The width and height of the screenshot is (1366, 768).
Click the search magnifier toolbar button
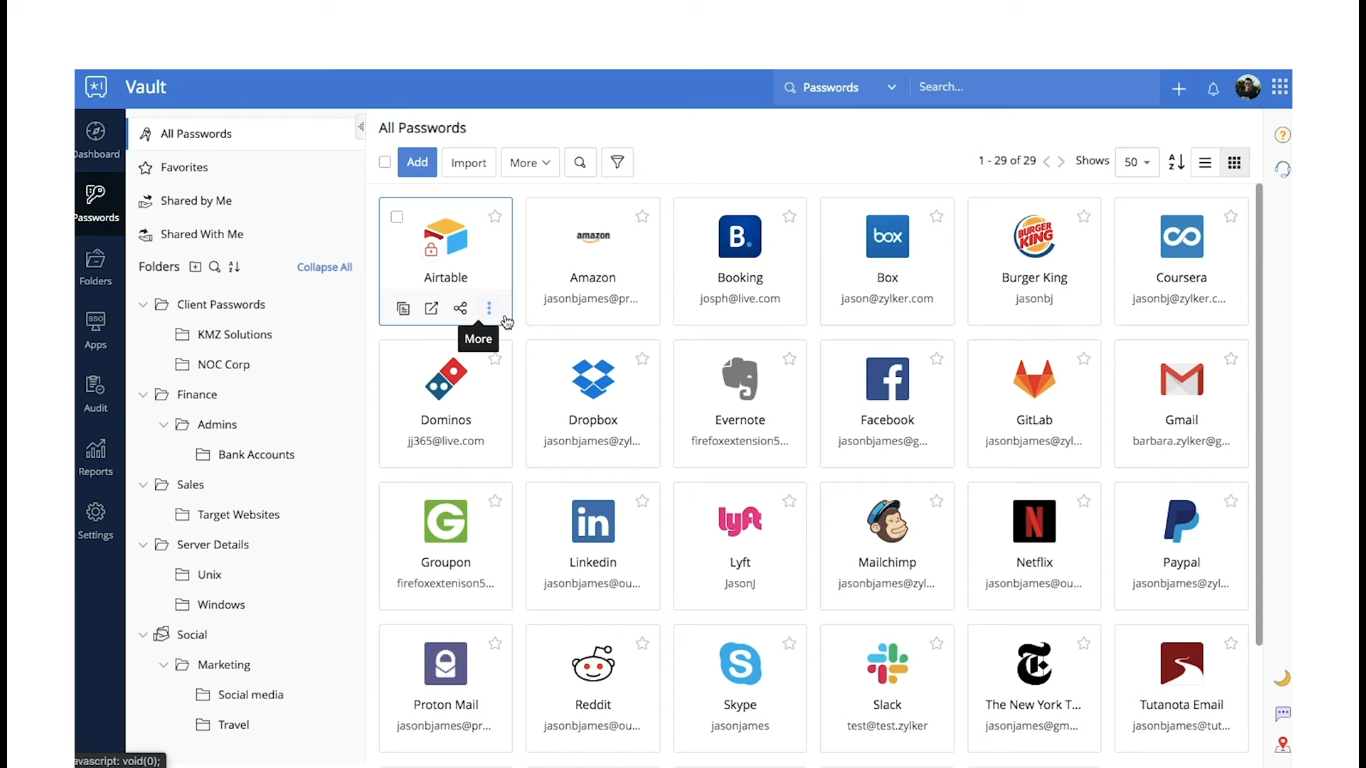[x=580, y=162]
